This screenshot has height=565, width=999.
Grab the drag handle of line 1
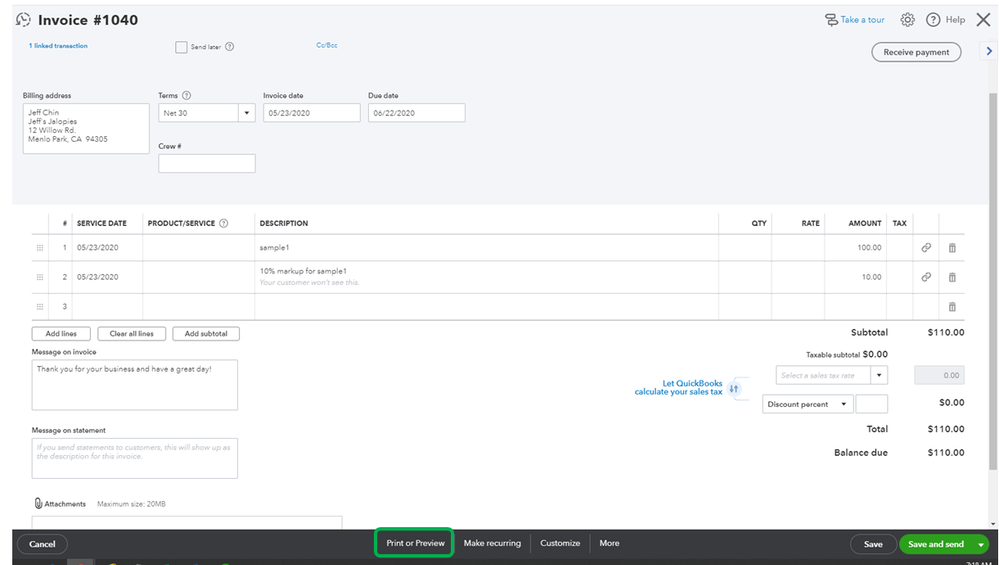40,248
